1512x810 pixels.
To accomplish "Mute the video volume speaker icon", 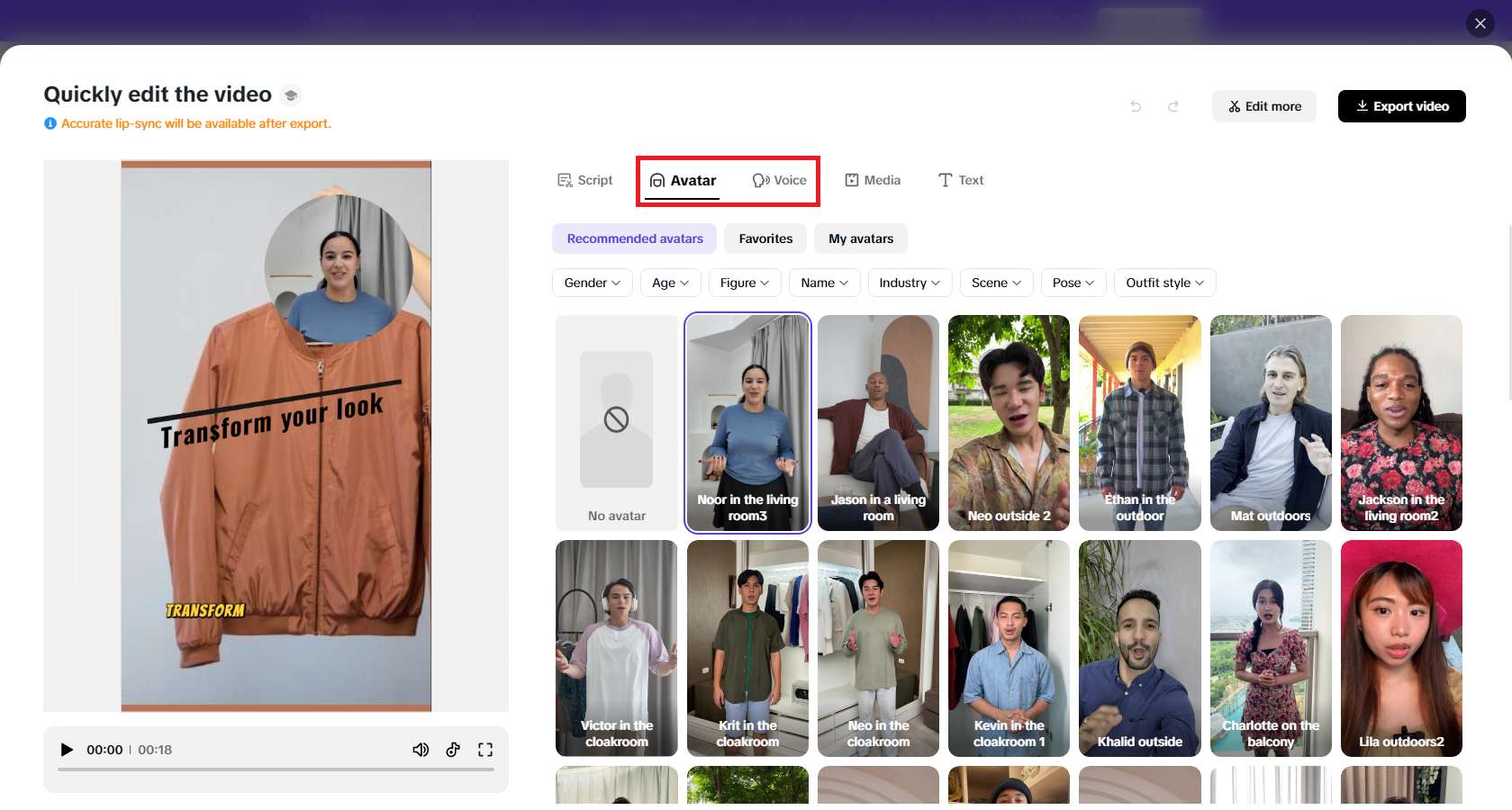I will point(421,750).
